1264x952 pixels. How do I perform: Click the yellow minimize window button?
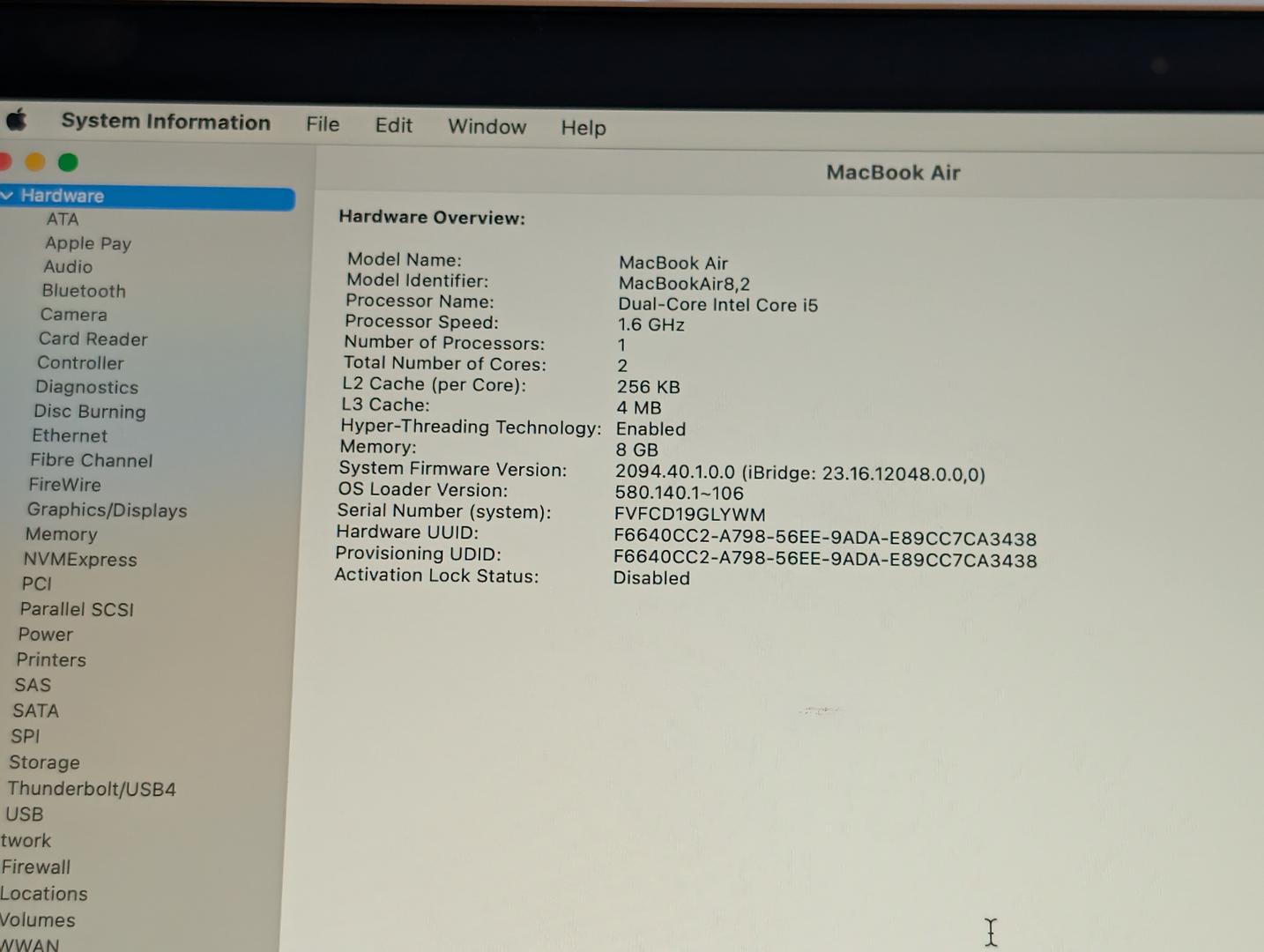click(35, 162)
